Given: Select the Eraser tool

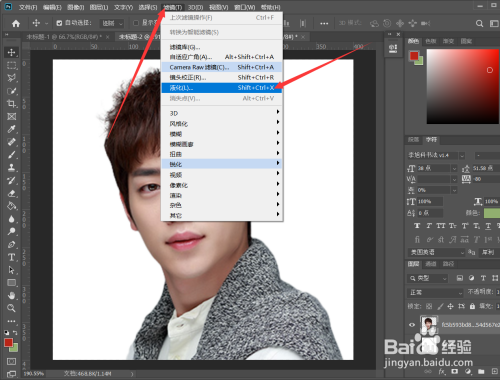Looking at the screenshot, I should 11,193.
